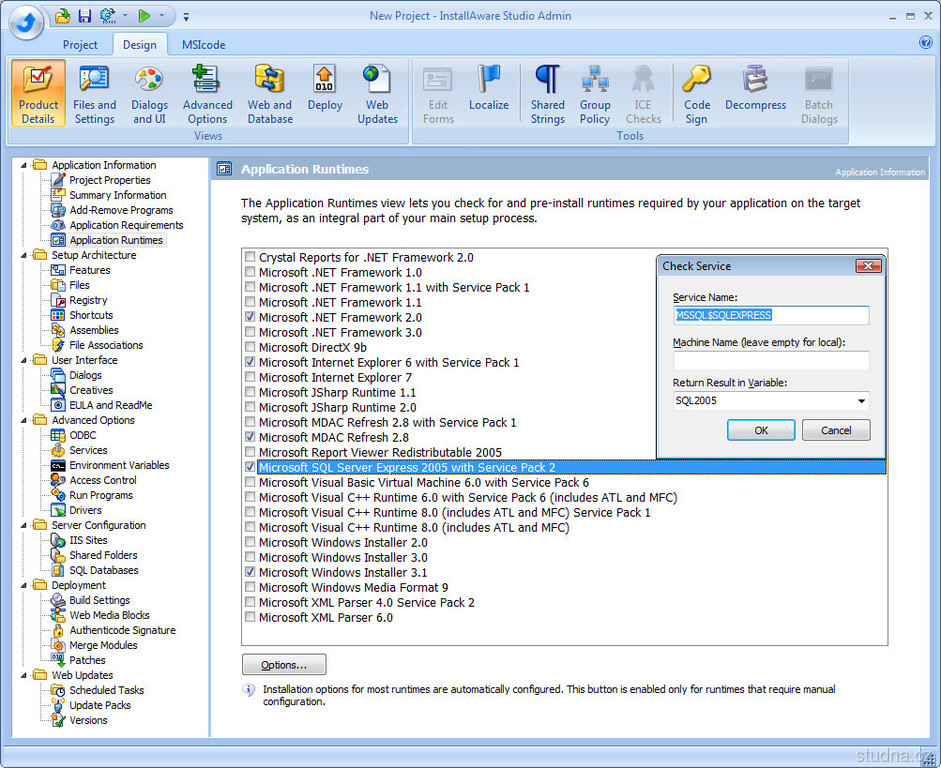Collapse the Web Updates tree node
Viewport: 941px width, 768px height.
(x=24, y=675)
